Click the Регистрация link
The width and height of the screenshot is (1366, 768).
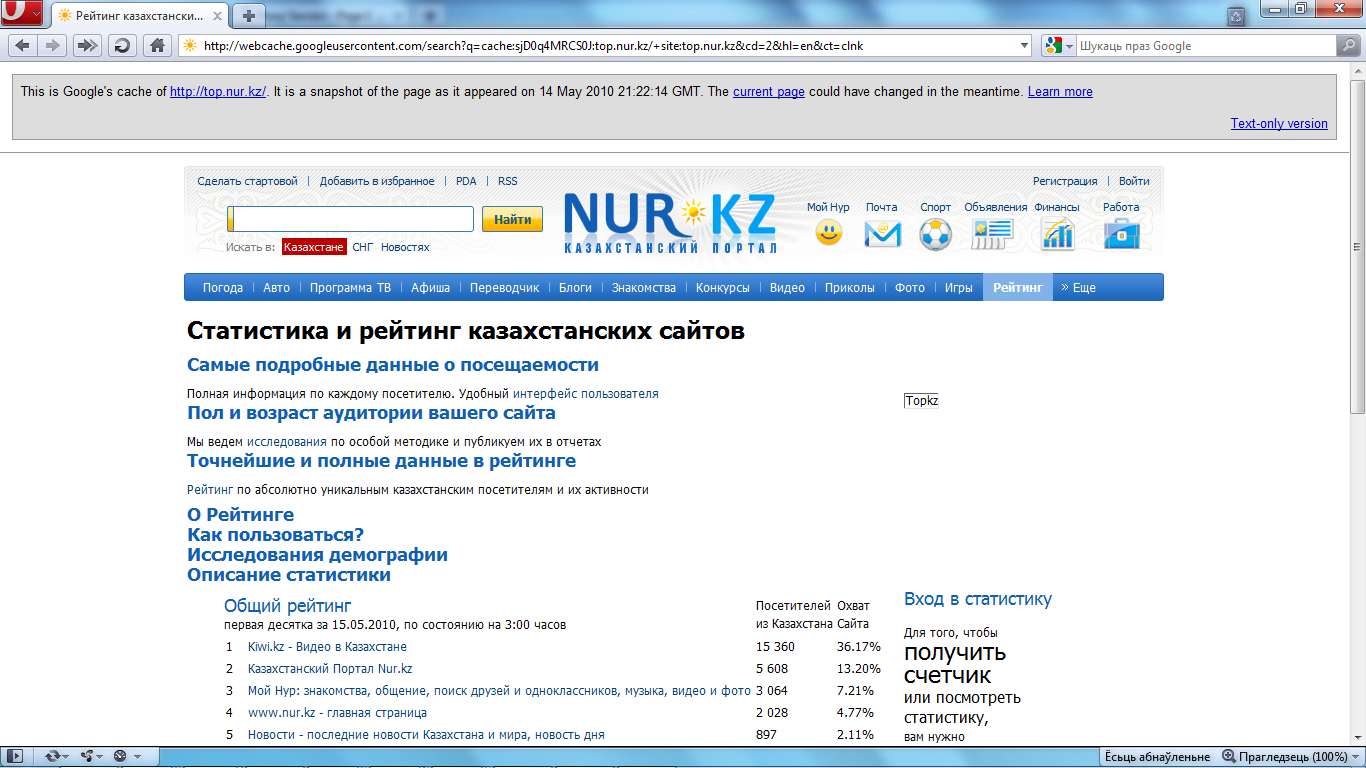tap(1065, 182)
